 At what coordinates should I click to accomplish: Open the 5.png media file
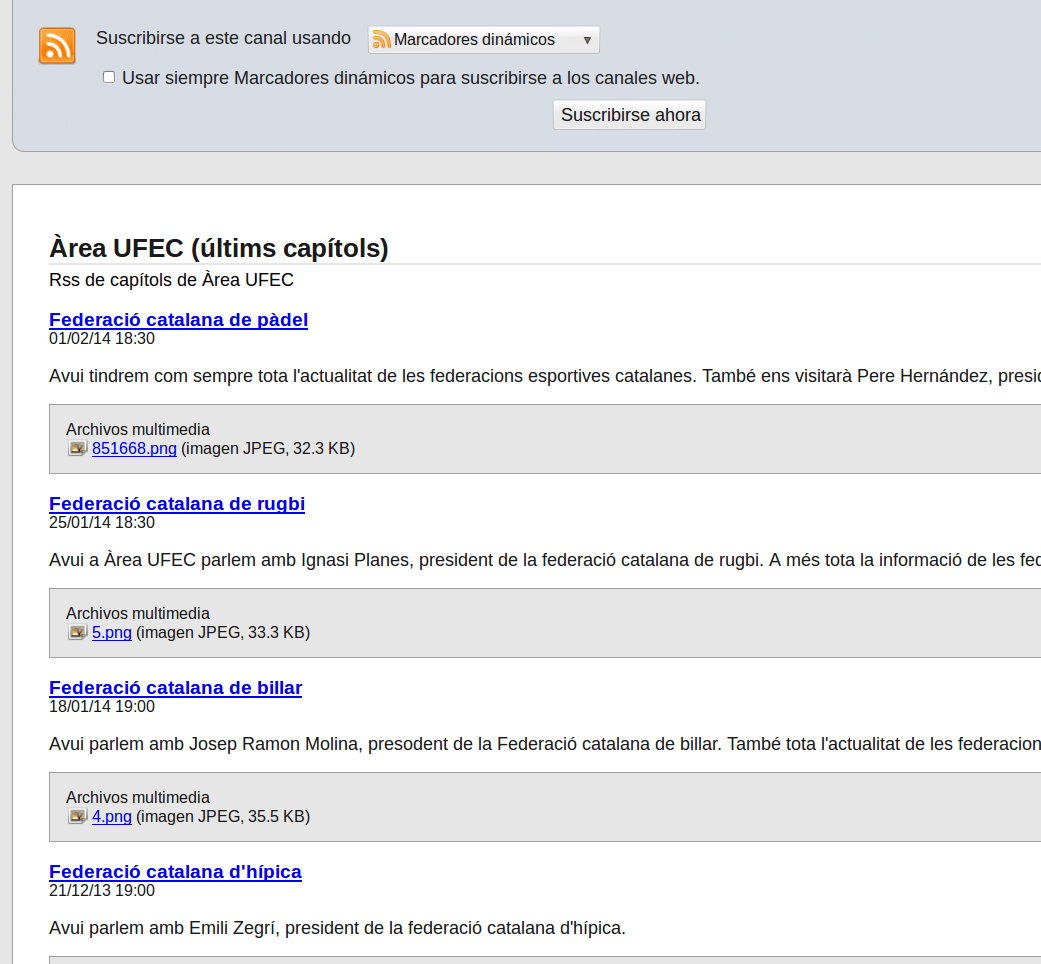tap(112, 633)
